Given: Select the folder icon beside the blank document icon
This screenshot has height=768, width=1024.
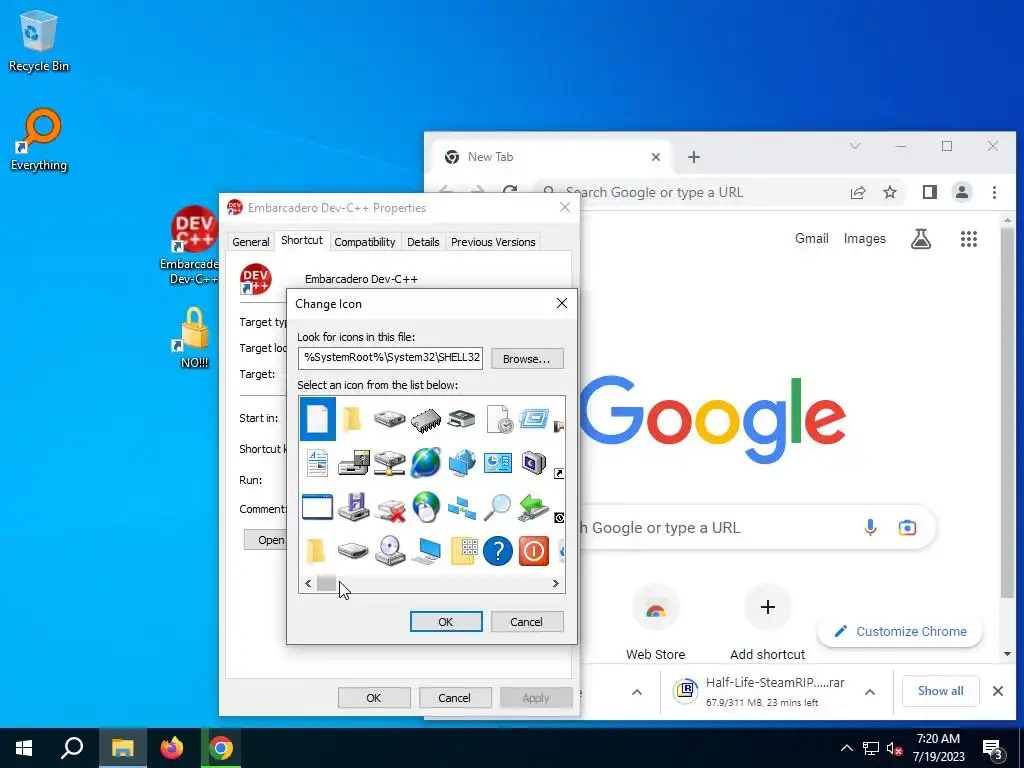Looking at the screenshot, I should [353, 419].
